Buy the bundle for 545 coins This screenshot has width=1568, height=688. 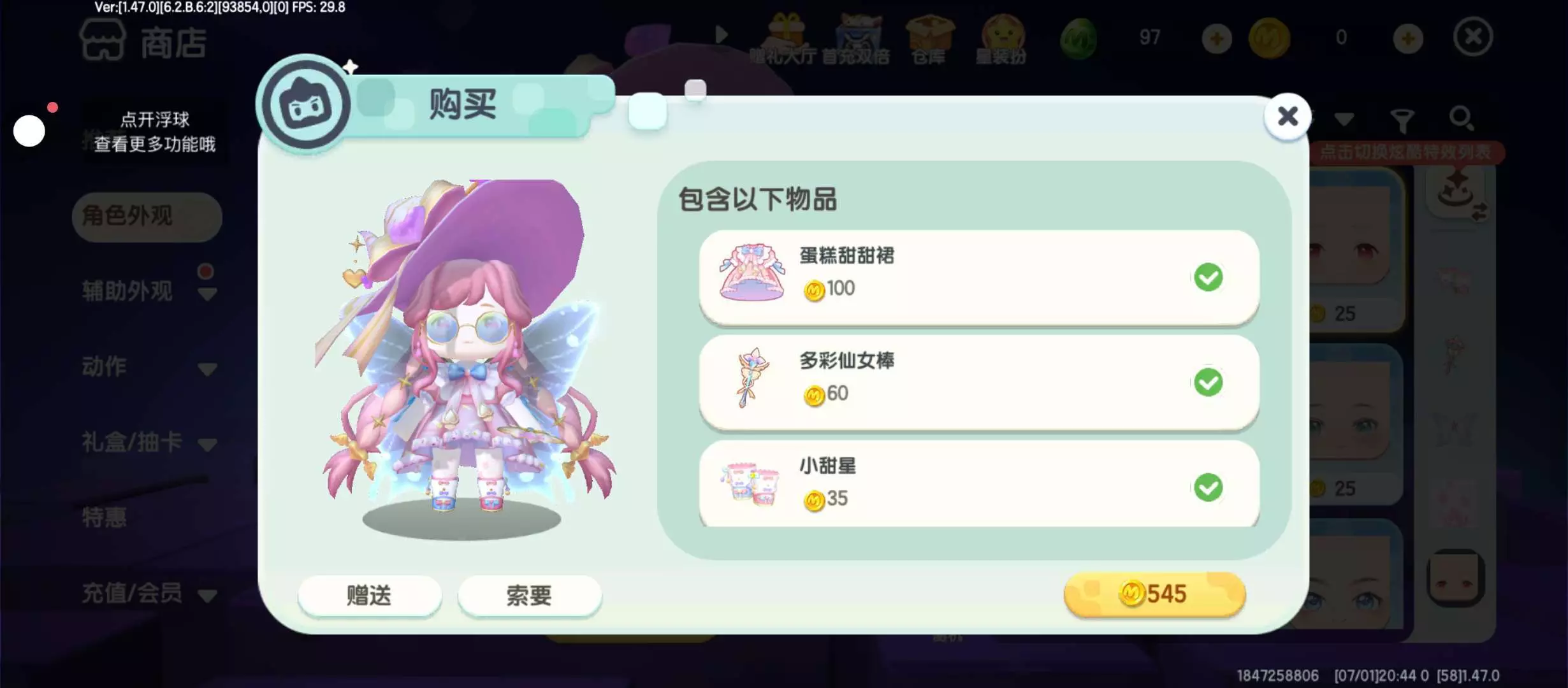[1154, 594]
